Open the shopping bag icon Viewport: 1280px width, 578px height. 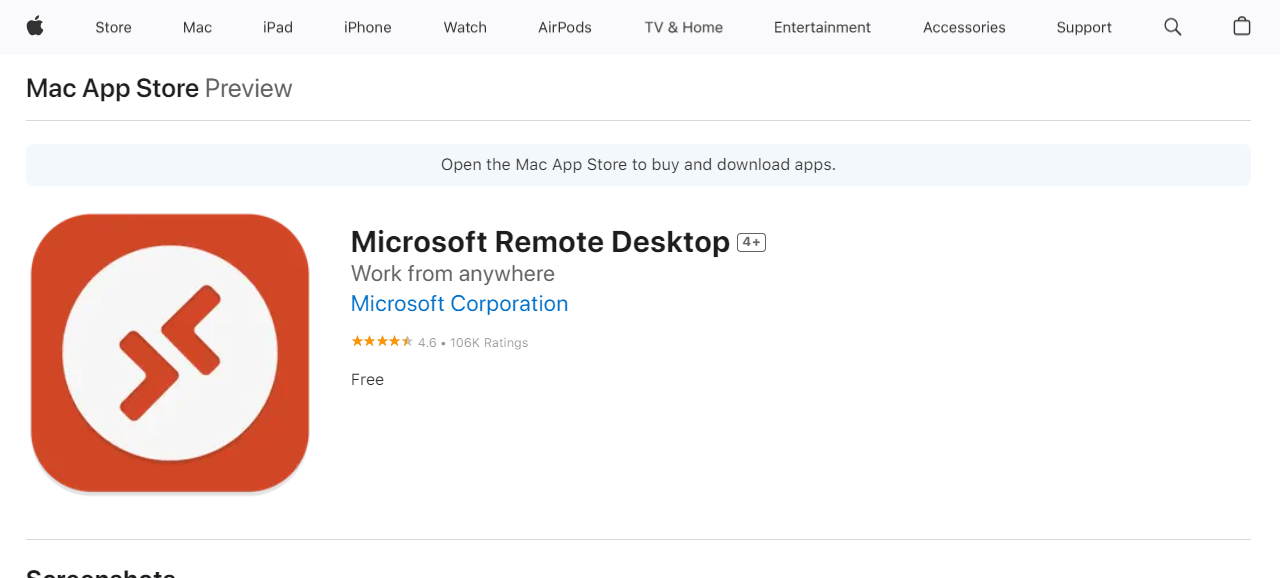pyautogui.click(x=1242, y=27)
